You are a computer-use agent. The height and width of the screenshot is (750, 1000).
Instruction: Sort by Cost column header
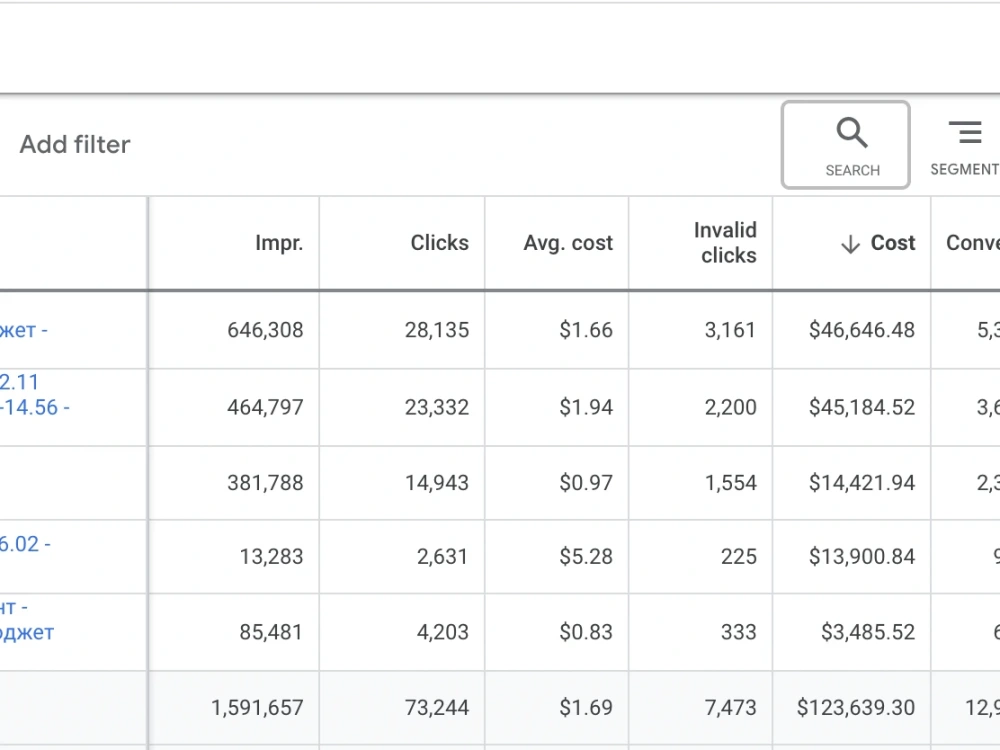coord(893,243)
